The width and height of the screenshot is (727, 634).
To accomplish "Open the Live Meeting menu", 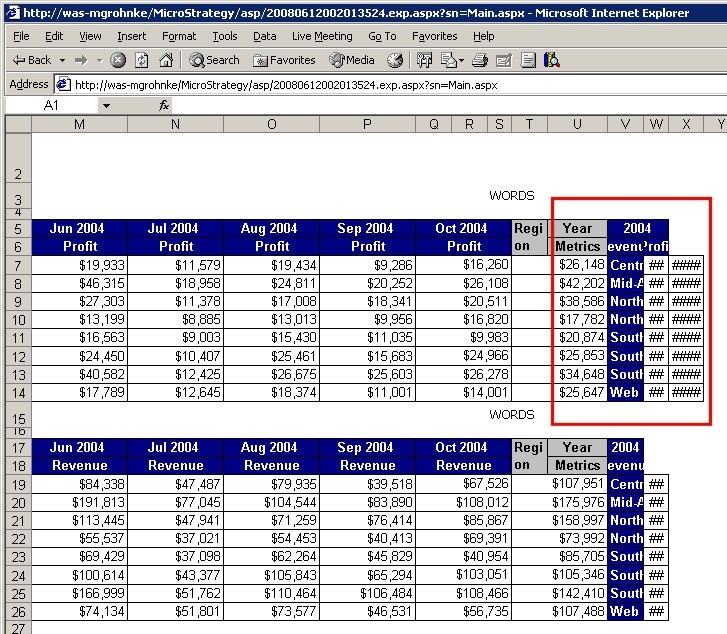I will [322, 36].
